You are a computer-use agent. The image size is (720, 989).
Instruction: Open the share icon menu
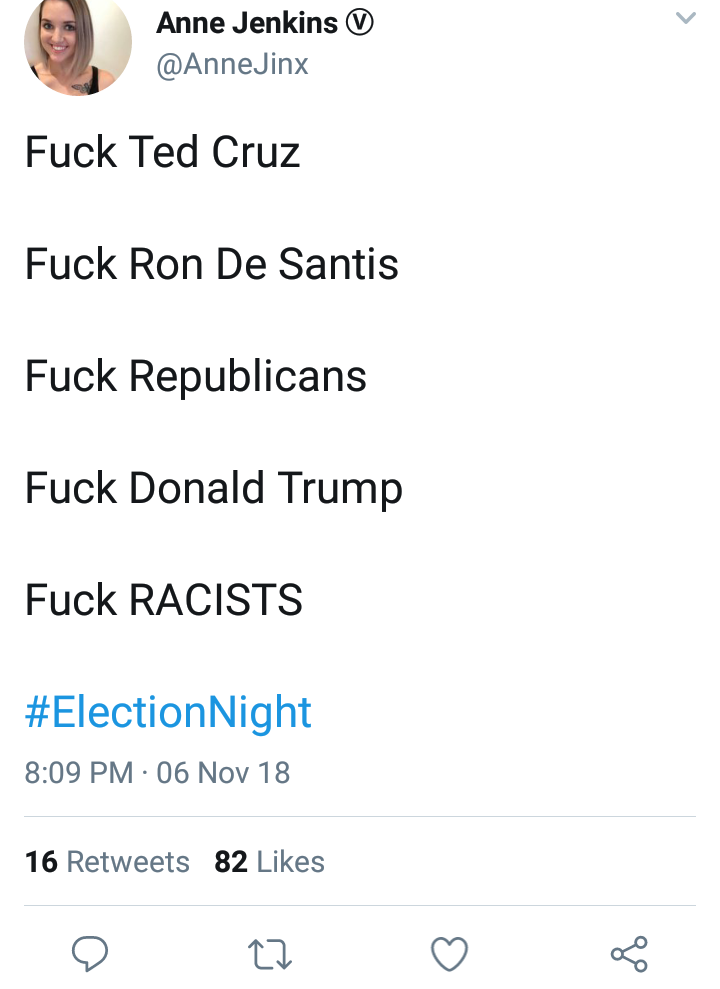(x=629, y=954)
